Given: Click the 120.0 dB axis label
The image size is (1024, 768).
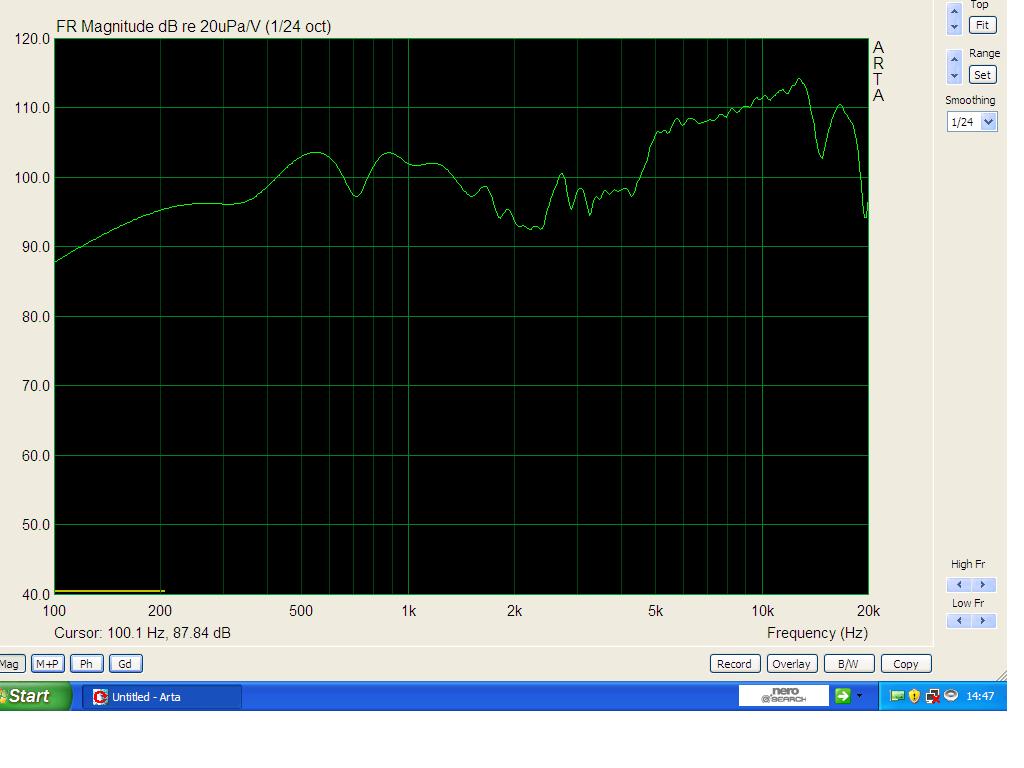Looking at the screenshot, I should (32, 39).
